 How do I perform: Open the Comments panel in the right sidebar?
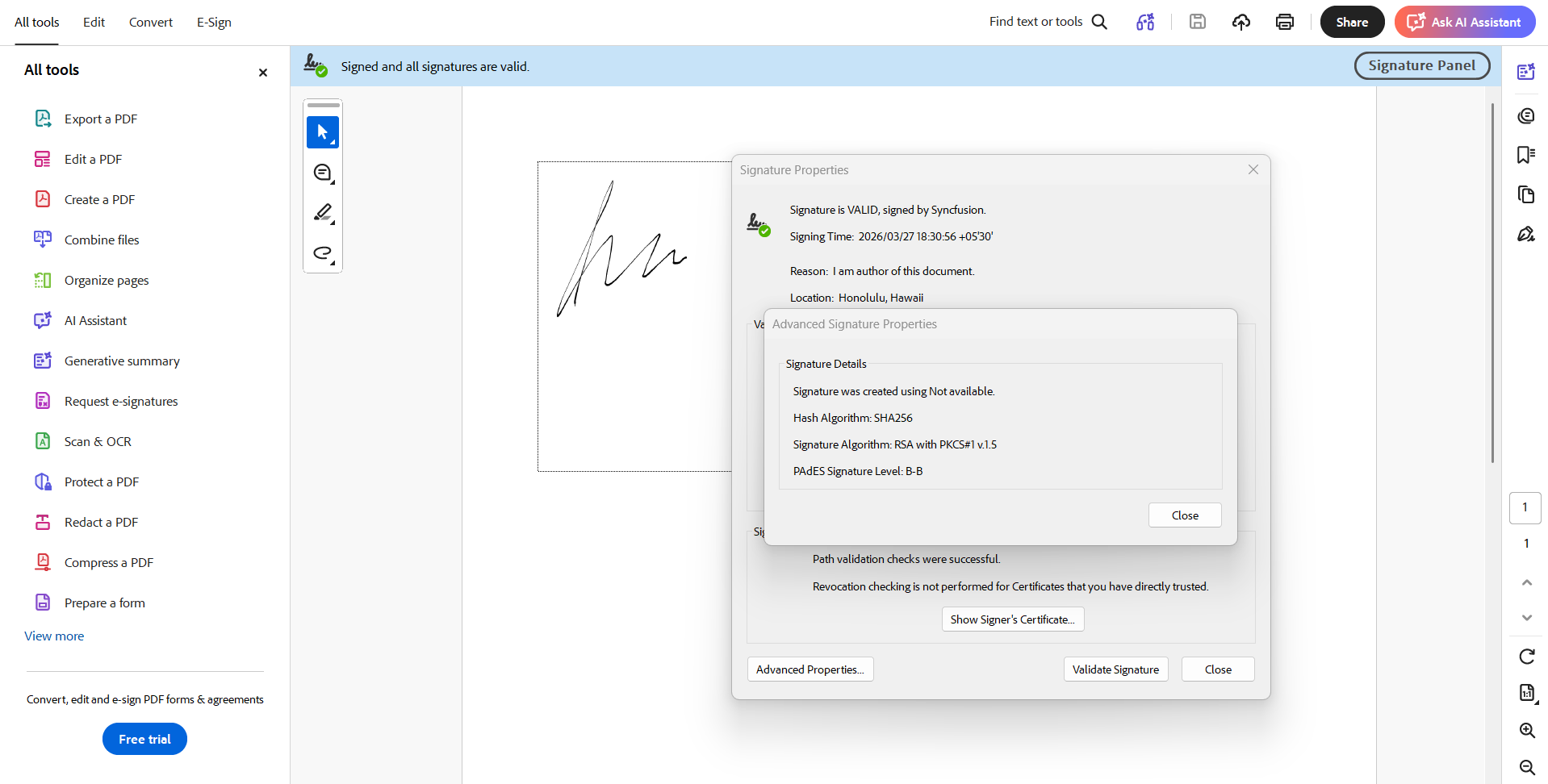(1526, 115)
